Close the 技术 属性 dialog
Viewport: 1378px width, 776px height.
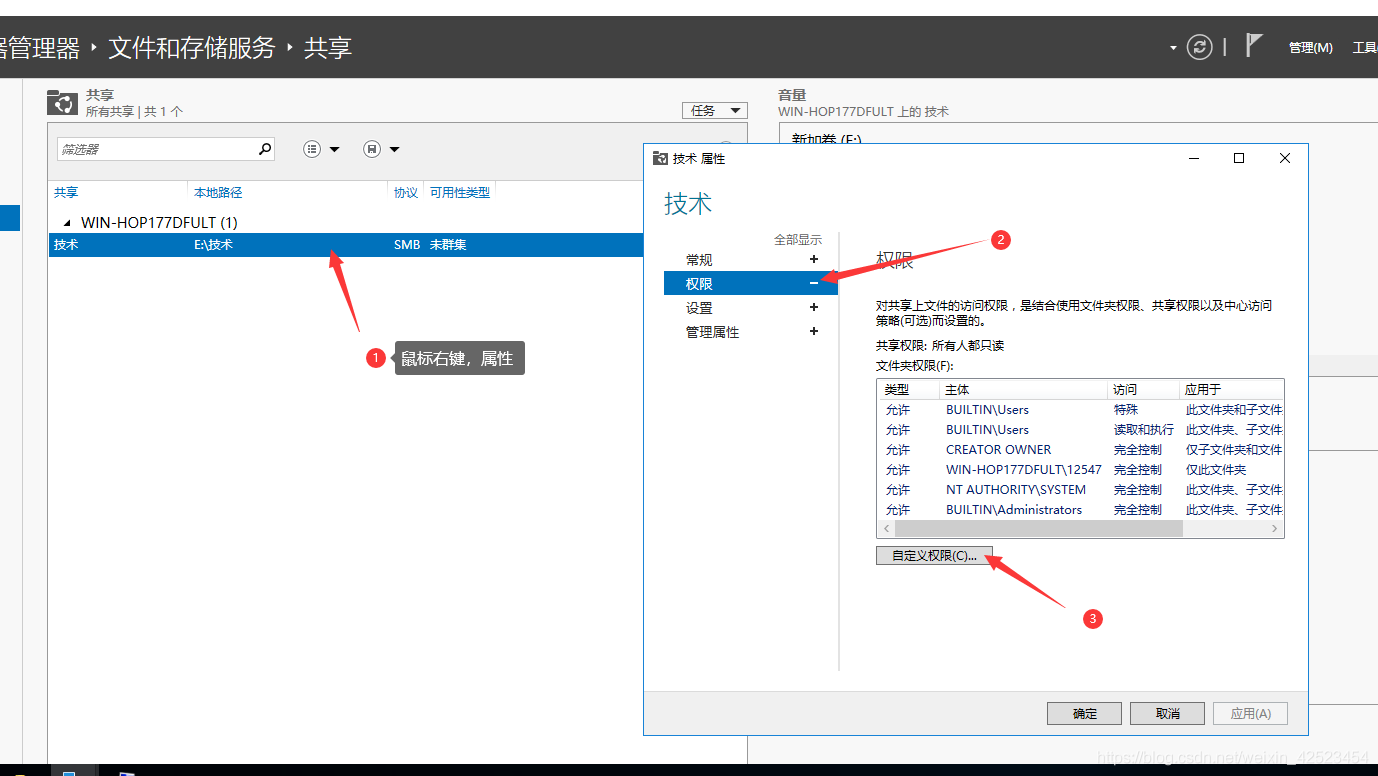[1285, 158]
